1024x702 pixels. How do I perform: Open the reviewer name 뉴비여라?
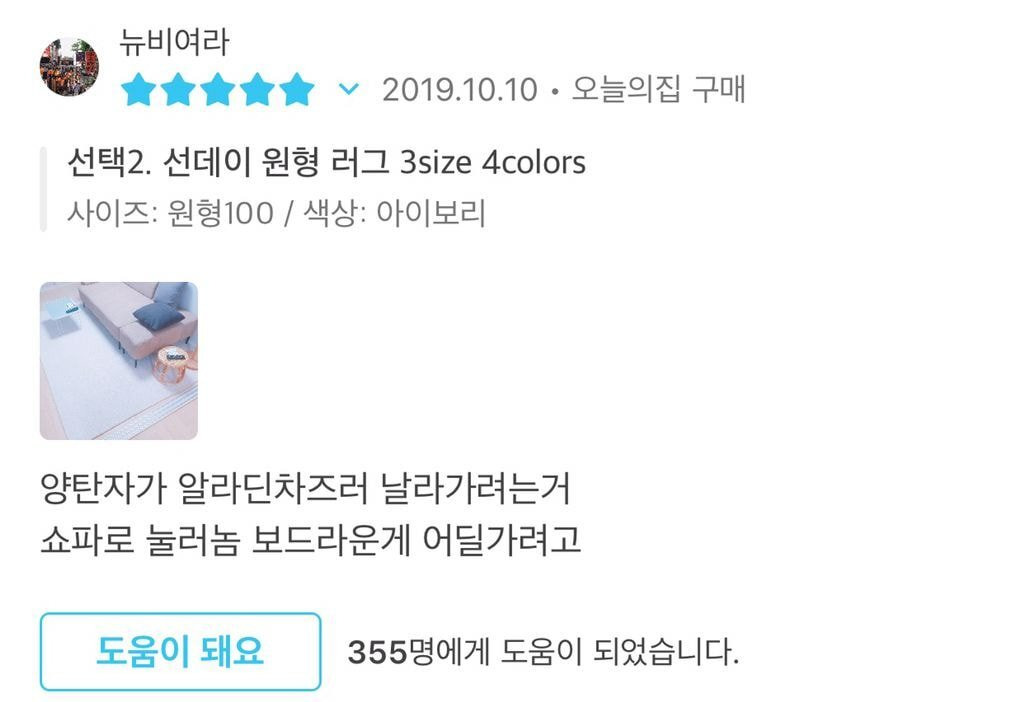pyautogui.click(x=174, y=43)
